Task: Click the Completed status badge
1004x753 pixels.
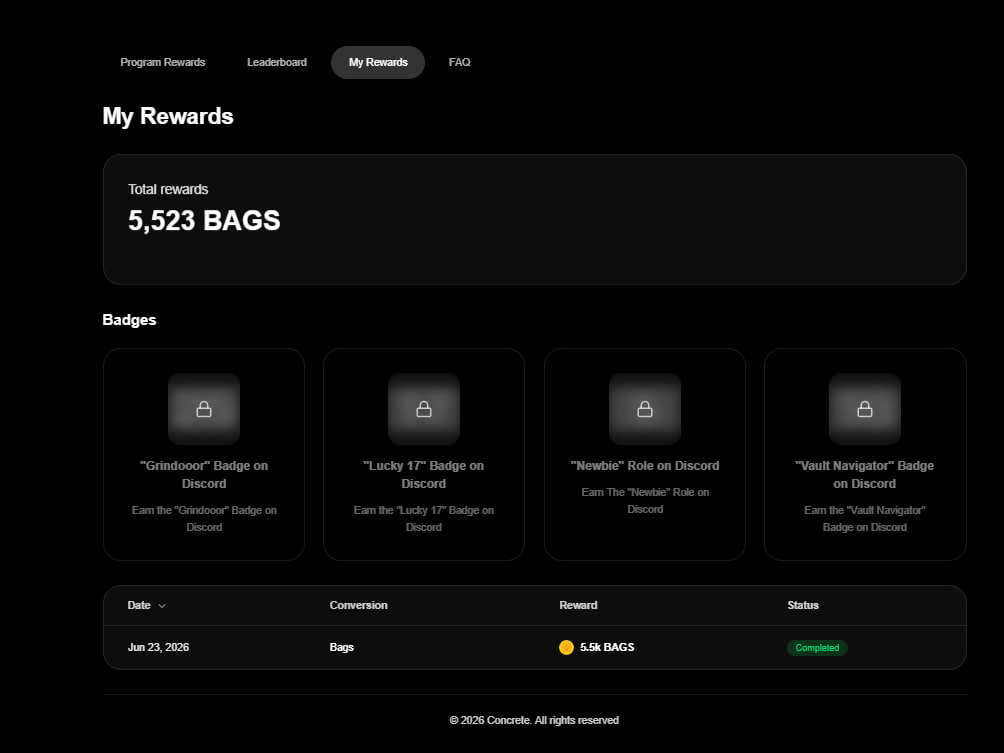Action: tap(817, 648)
